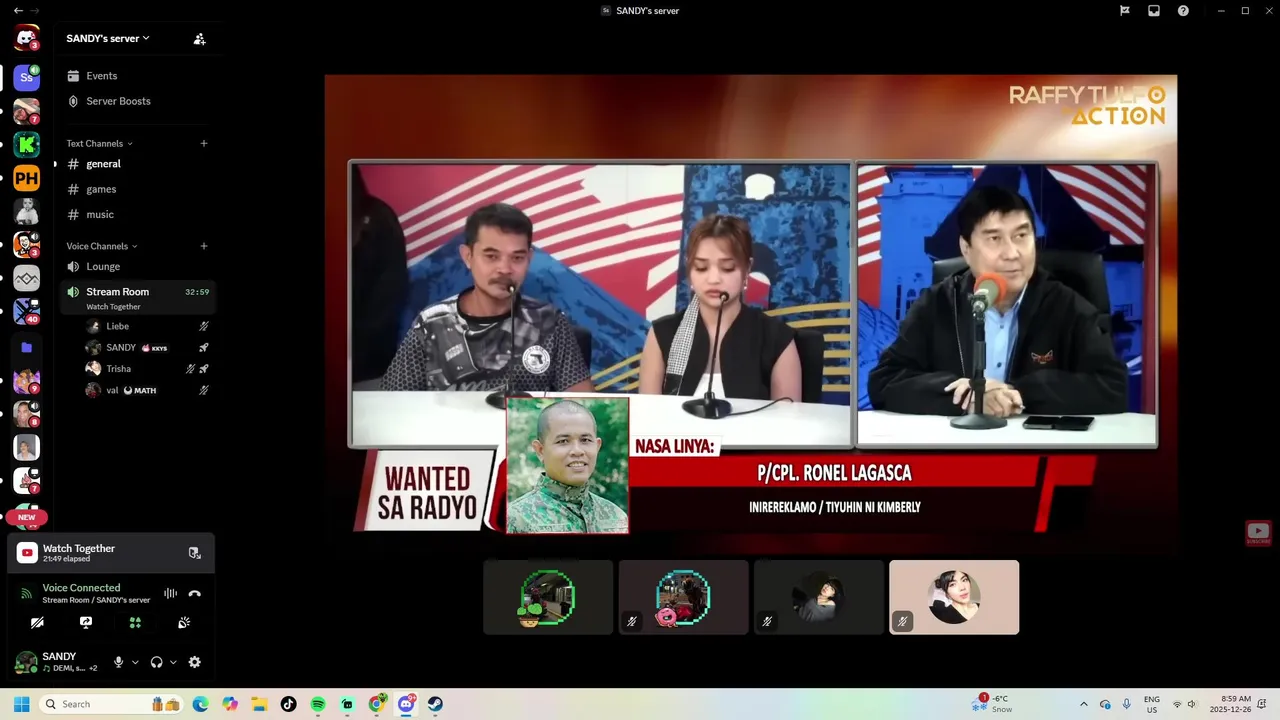This screenshot has width=1280, height=720.
Task: Open Discord help question mark
Action: tap(1183, 10)
